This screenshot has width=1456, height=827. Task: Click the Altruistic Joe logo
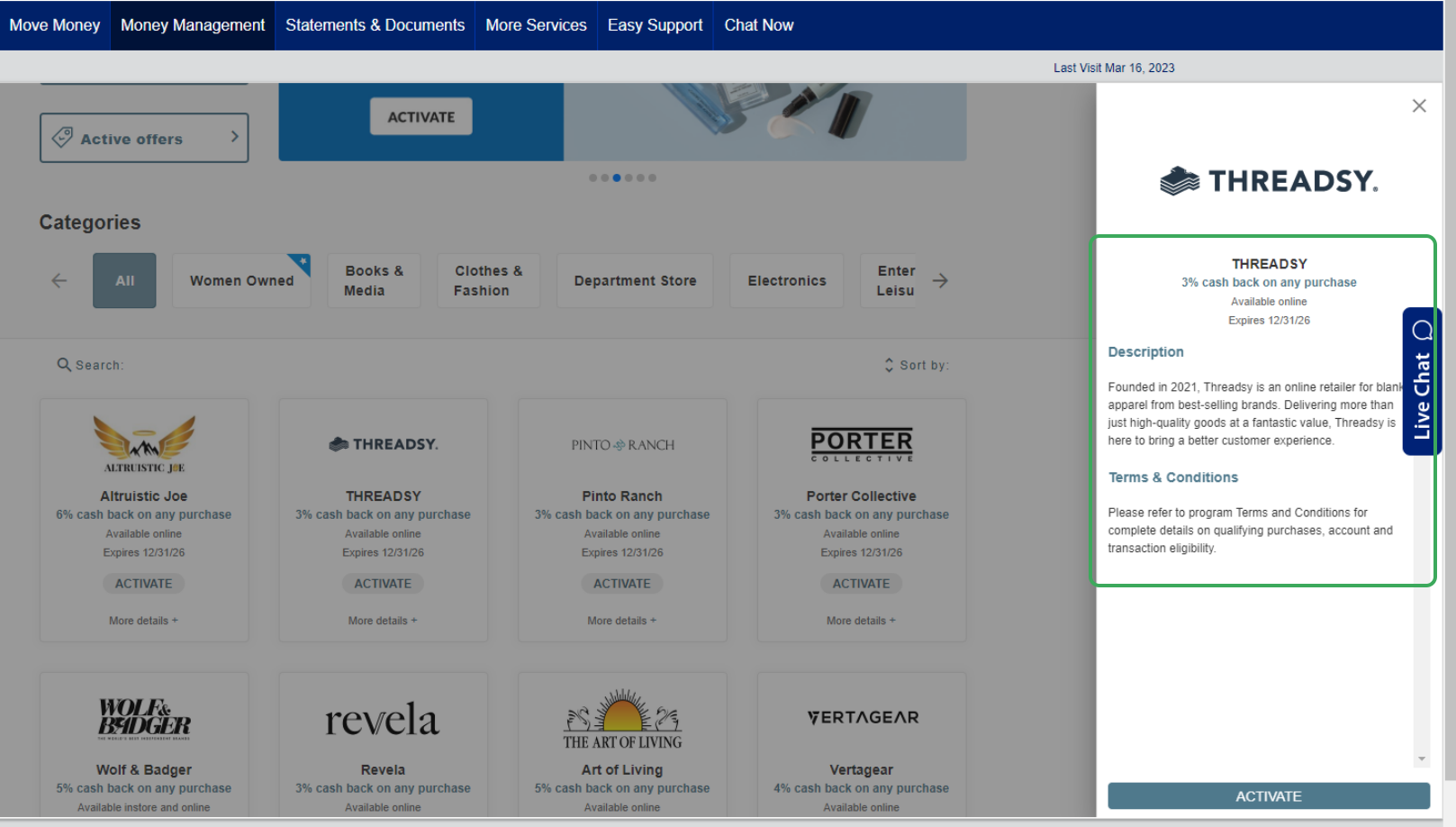144,444
